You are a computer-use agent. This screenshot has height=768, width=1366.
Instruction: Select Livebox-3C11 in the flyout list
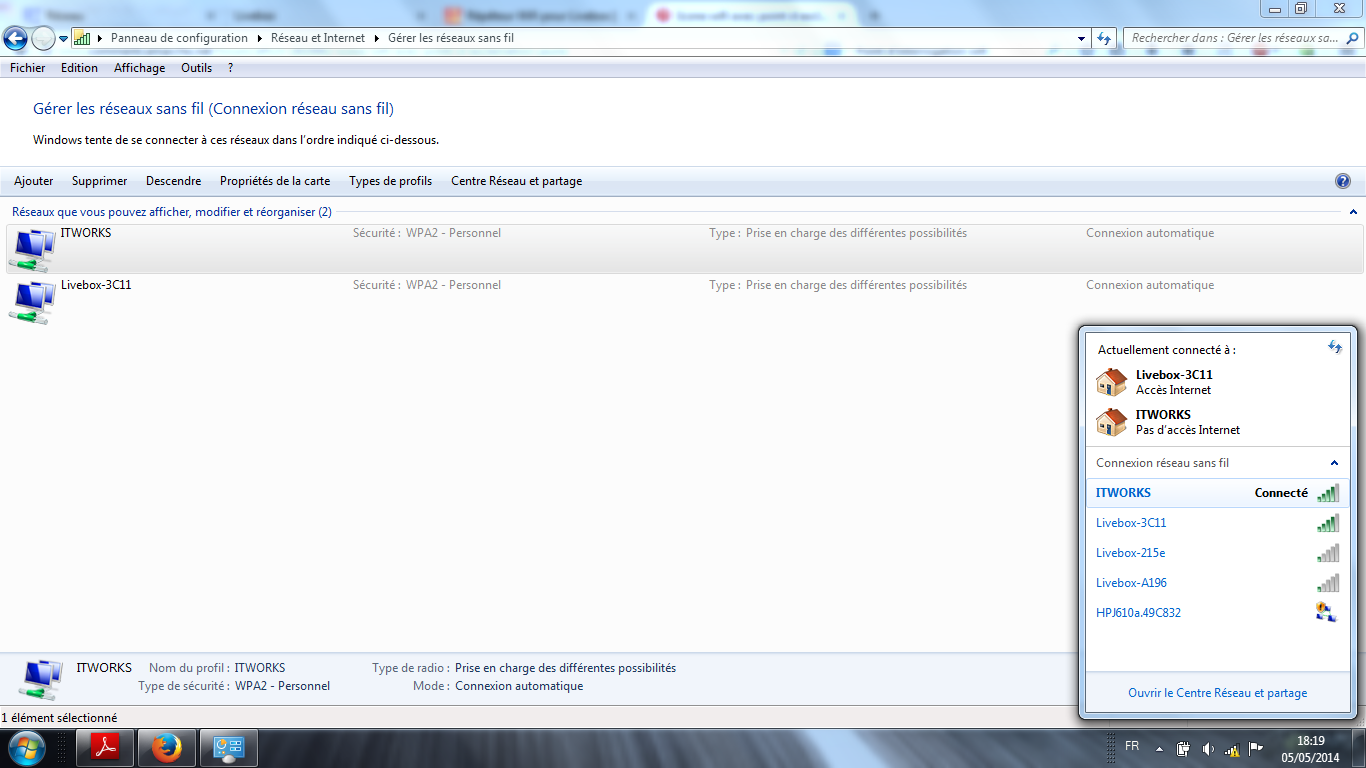1217,523
